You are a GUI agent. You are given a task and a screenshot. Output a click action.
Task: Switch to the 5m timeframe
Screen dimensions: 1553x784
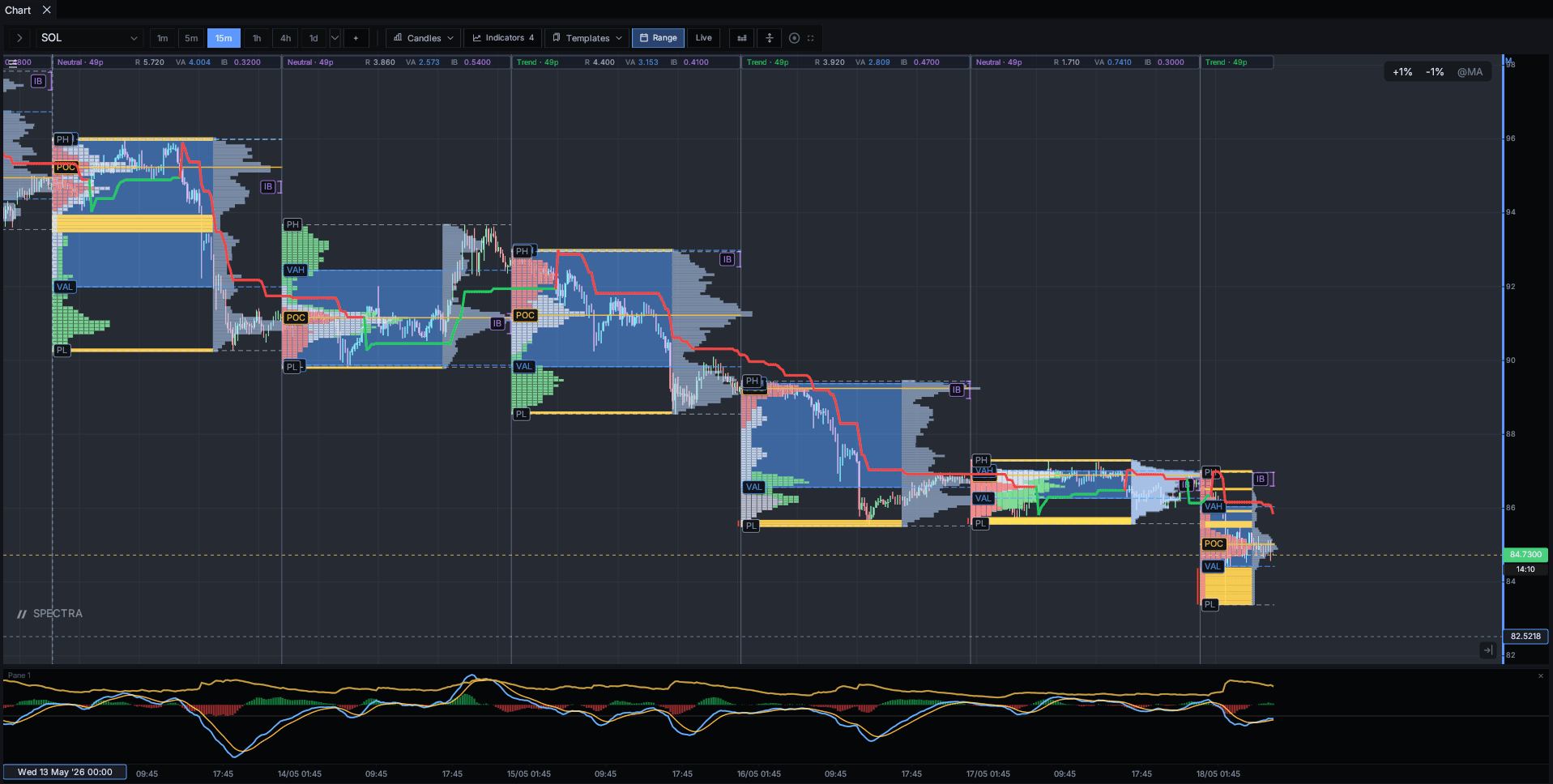tap(191, 38)
